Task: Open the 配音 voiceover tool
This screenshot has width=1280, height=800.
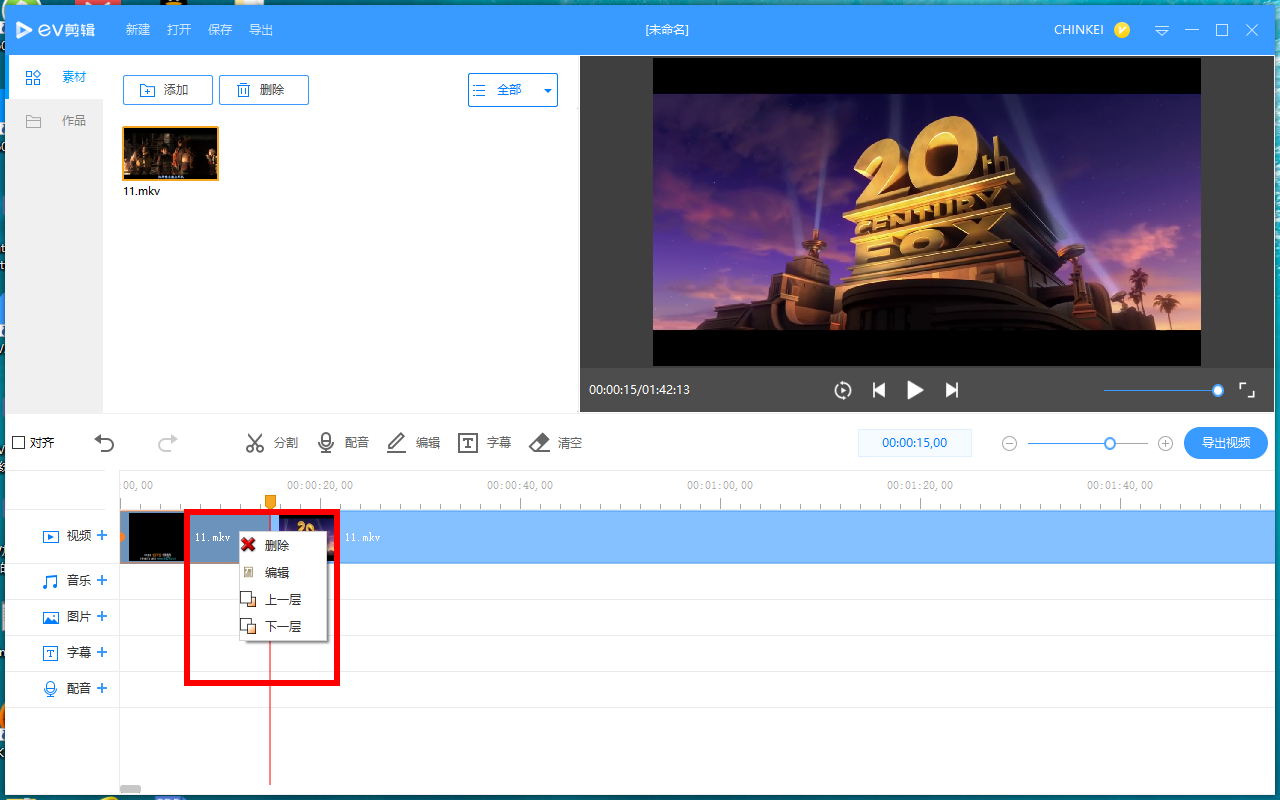Action: [x=343, y=442]
